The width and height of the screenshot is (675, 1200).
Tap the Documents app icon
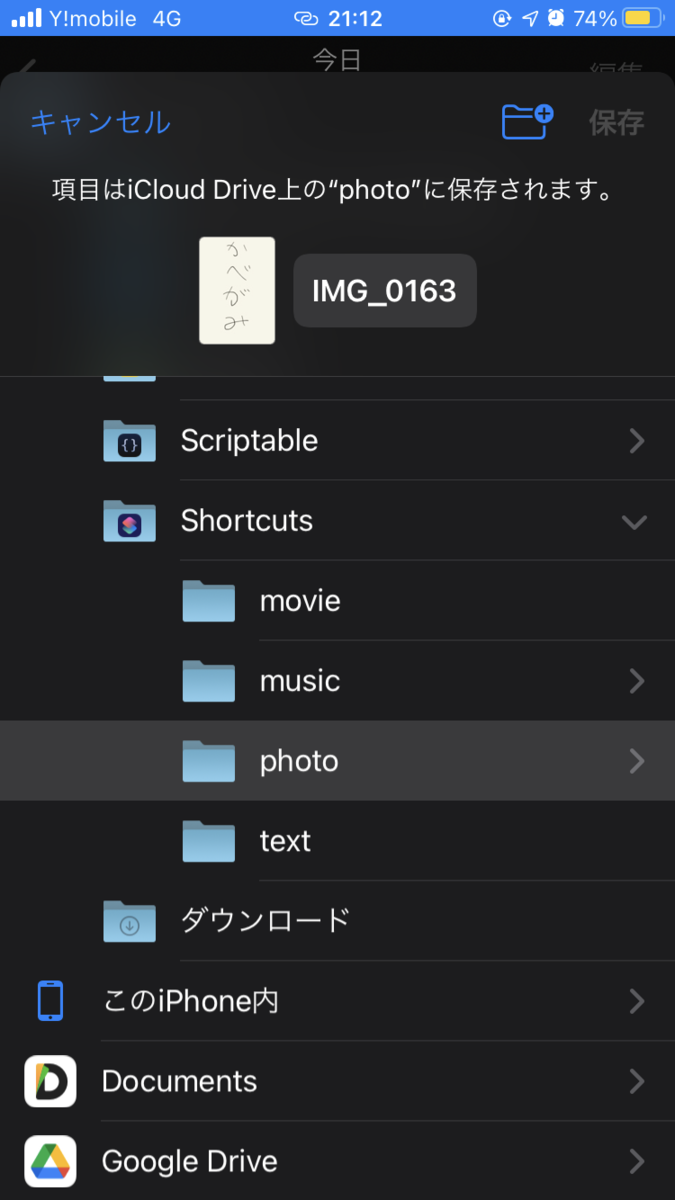pos(50,1081)
